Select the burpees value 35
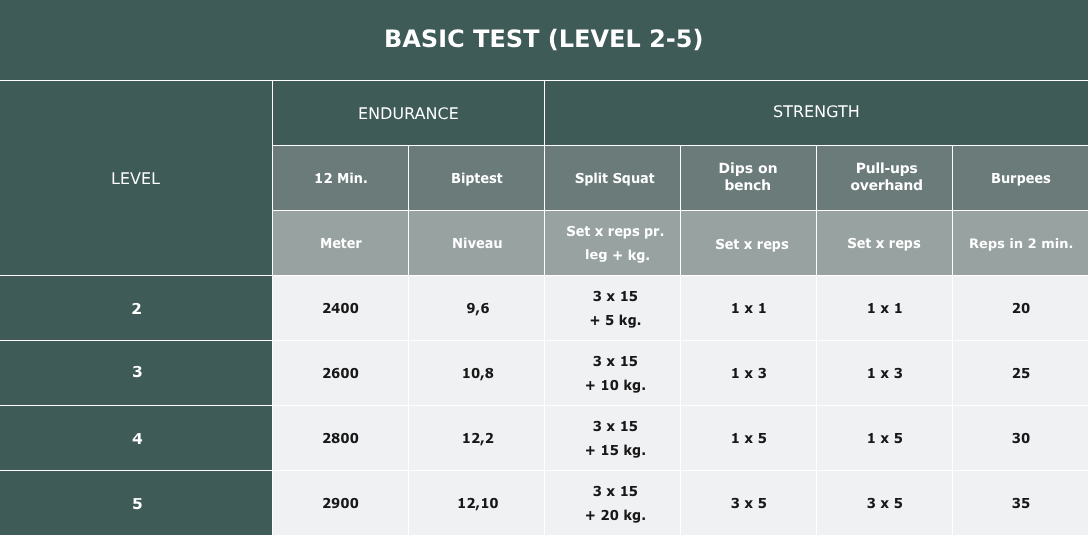This screenshot has height=535, width=1088. (x=1020, y=503)
